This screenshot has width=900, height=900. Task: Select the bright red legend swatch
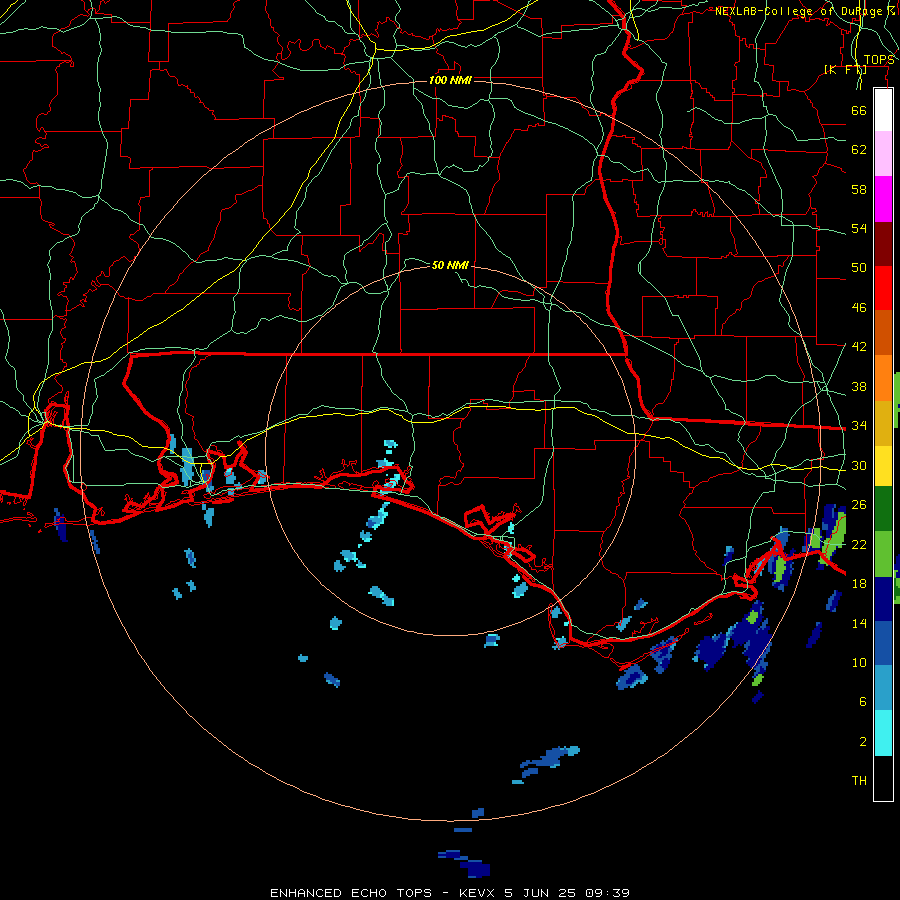(883, 288)
